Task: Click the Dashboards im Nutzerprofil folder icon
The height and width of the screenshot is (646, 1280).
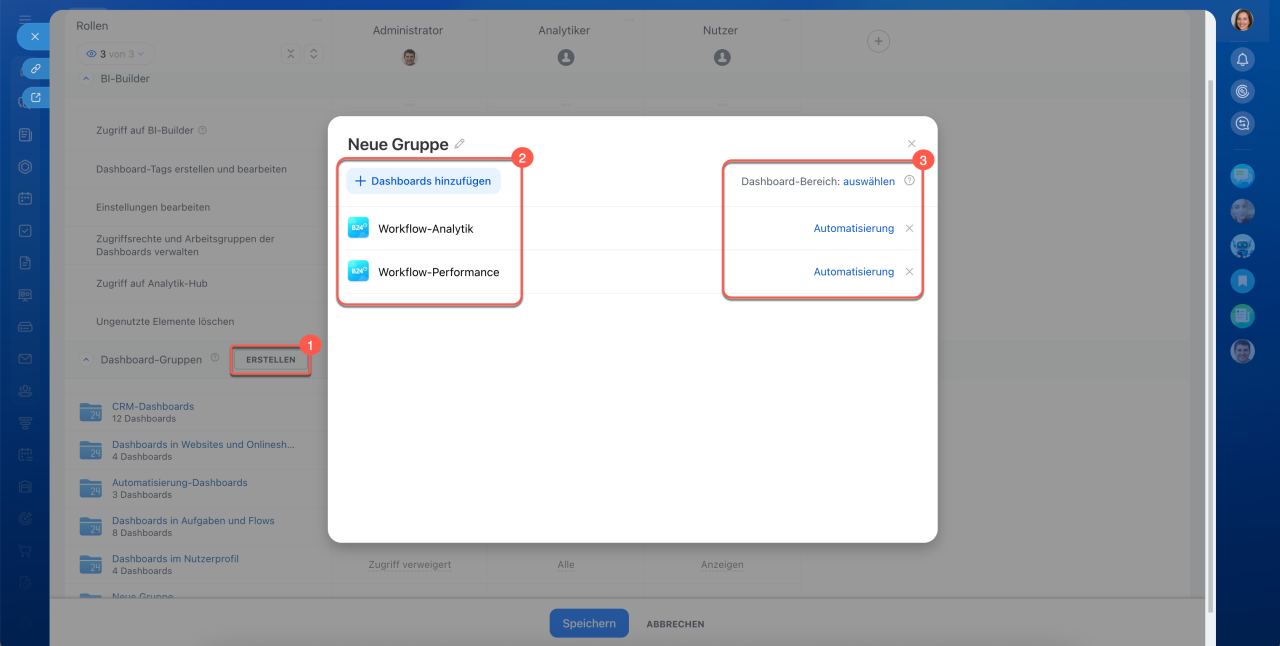Action: pyautogui.click(x=91, y=564)
